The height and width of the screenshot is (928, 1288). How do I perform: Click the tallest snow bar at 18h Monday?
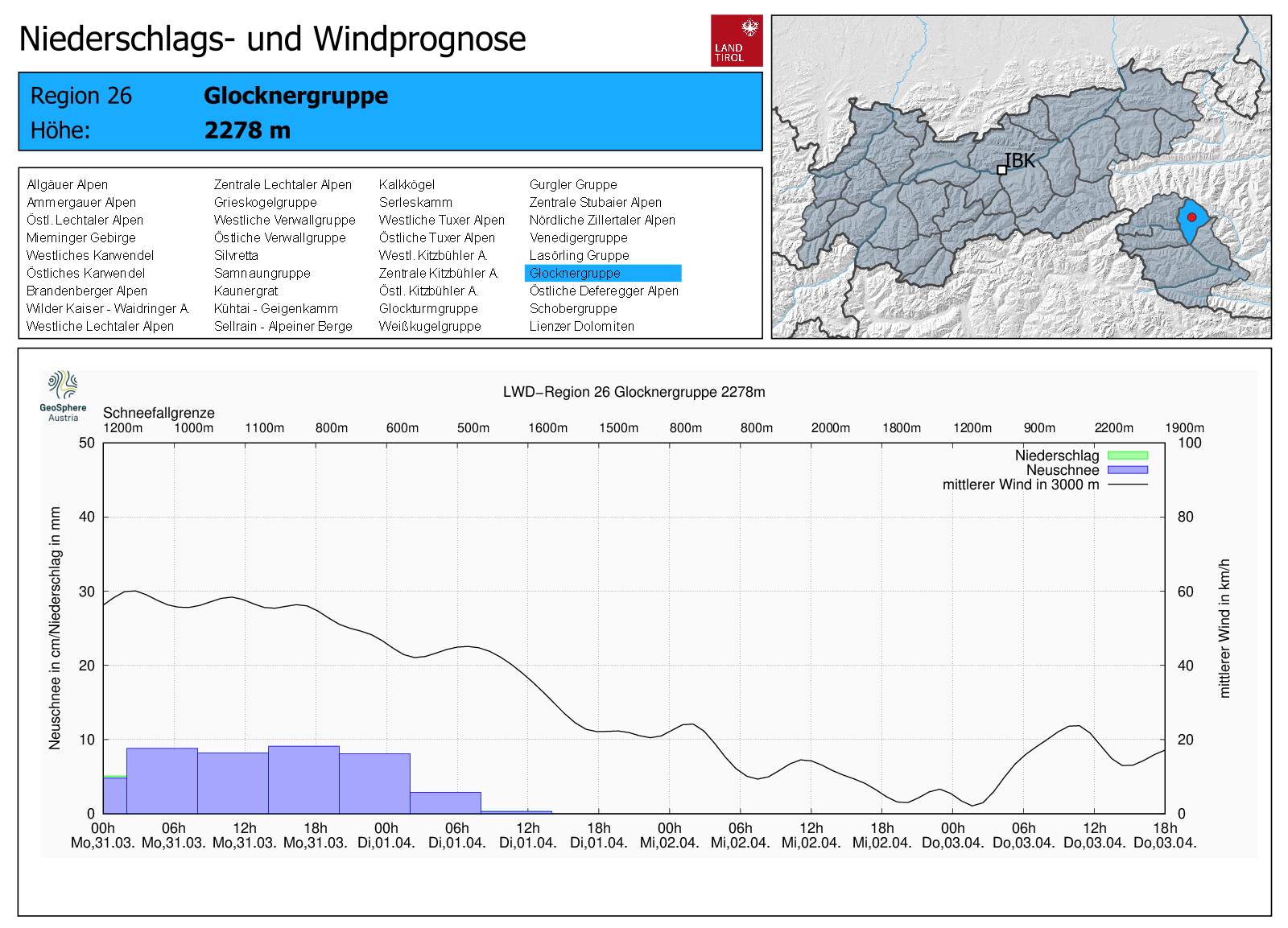click(303, 779)
